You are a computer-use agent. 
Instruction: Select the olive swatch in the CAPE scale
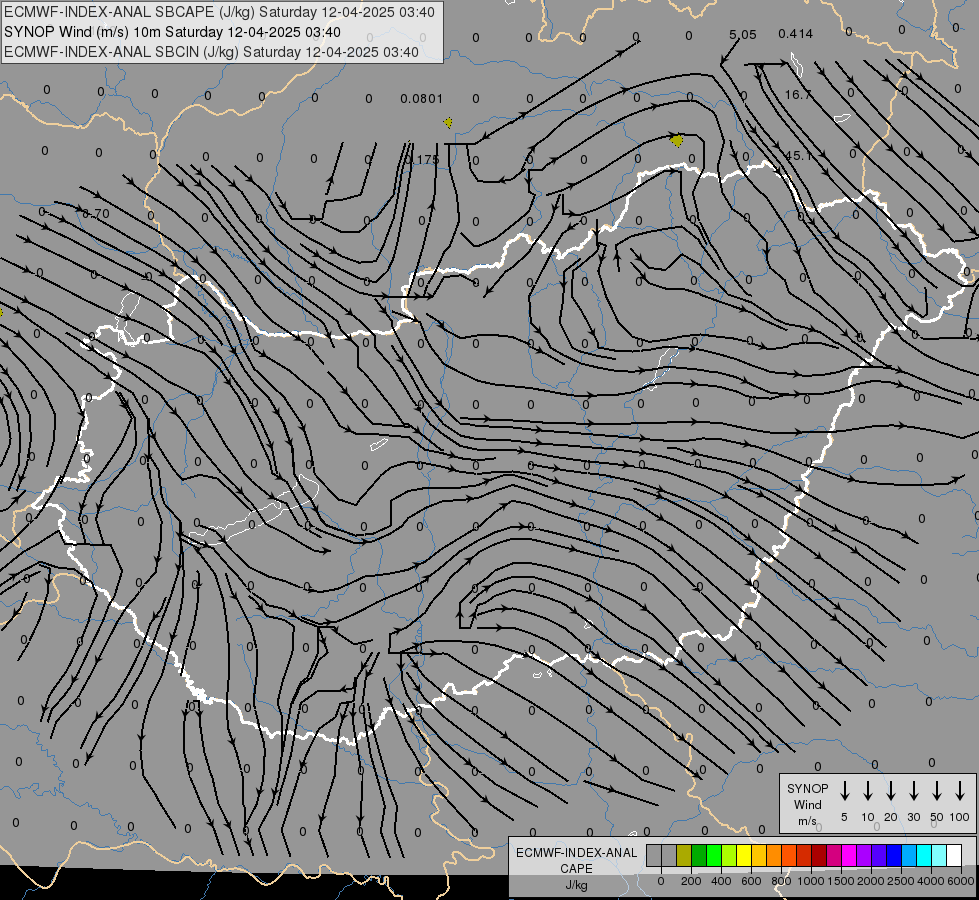pyautogui.click(x=684, y=855)
